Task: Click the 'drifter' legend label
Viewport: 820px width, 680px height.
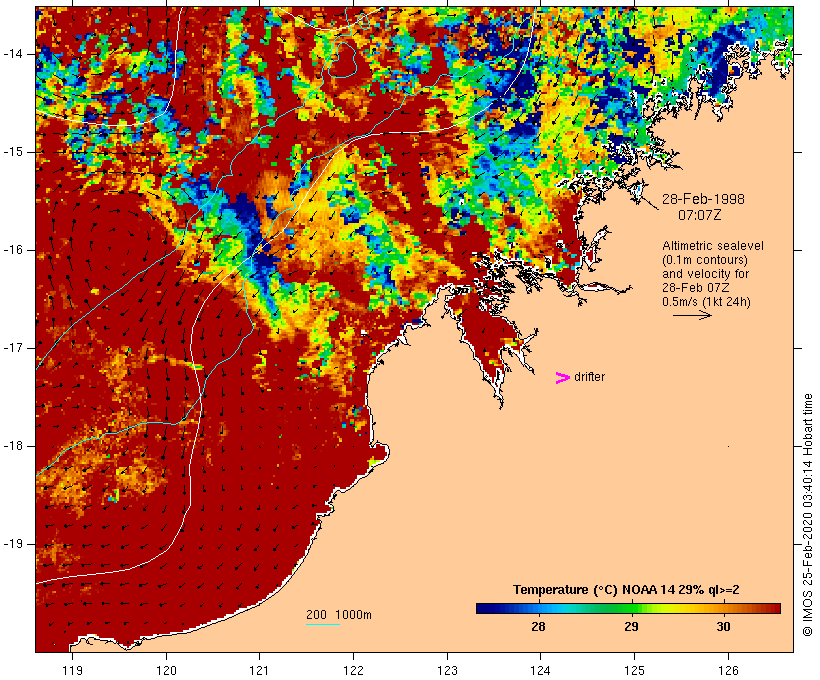Action: (x=589, y=377)
